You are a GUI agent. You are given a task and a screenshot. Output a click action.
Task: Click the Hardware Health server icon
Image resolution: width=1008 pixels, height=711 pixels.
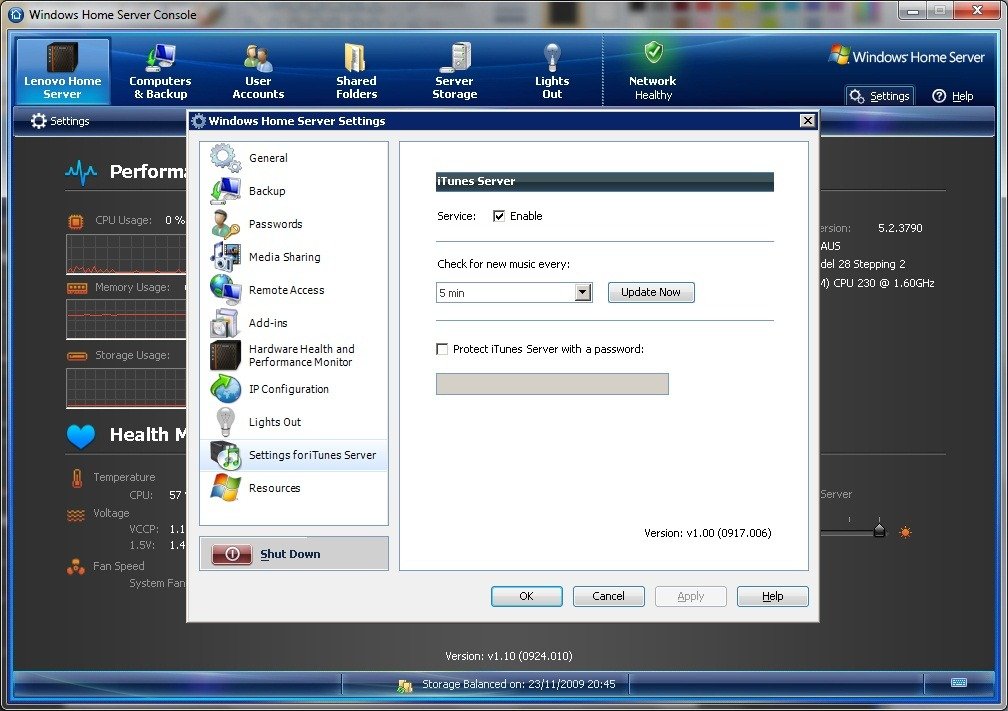[225, 356]
